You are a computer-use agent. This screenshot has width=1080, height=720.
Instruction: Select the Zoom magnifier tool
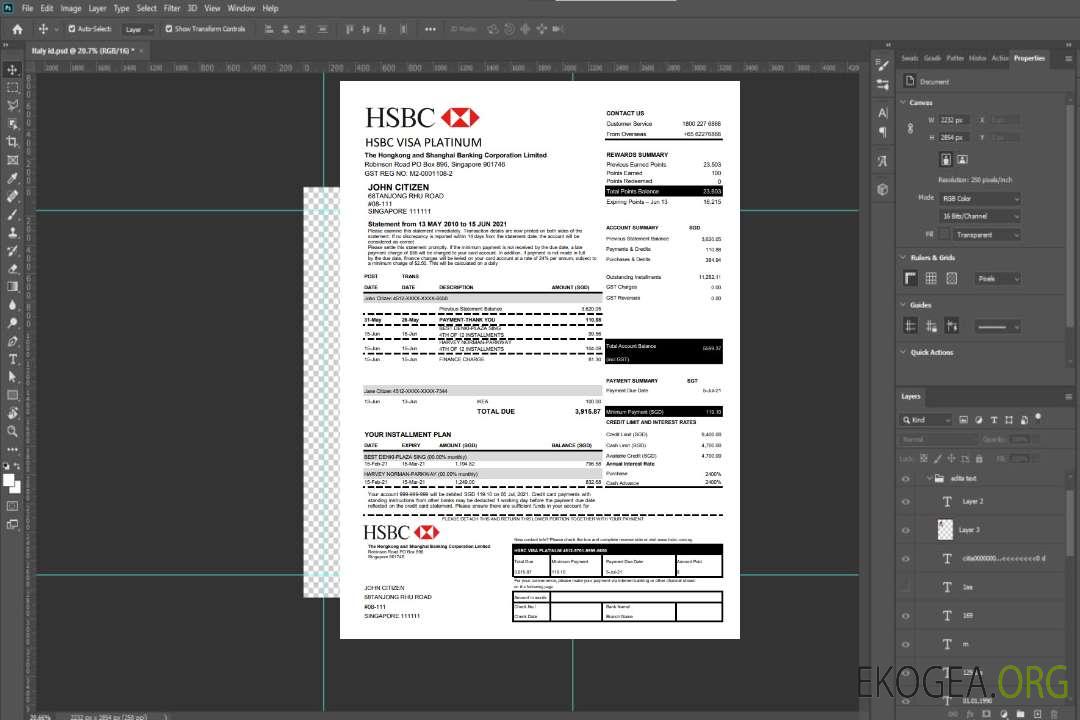pyautogui.click(x=12, y=431)
